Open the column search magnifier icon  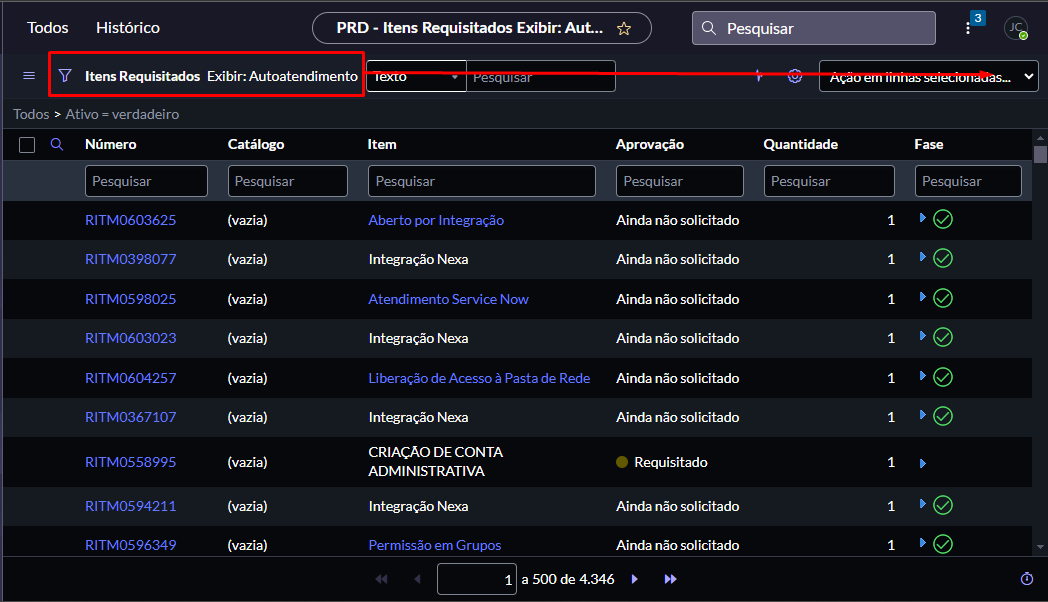(57, 144)
